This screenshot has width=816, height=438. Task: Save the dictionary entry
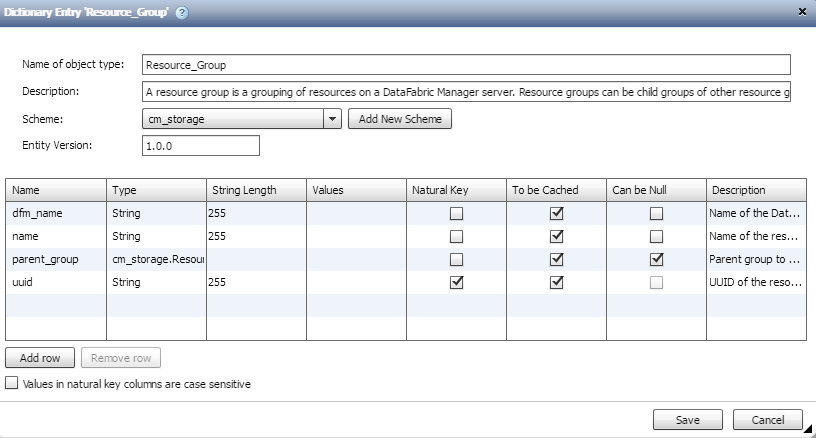tap(687, 419)
